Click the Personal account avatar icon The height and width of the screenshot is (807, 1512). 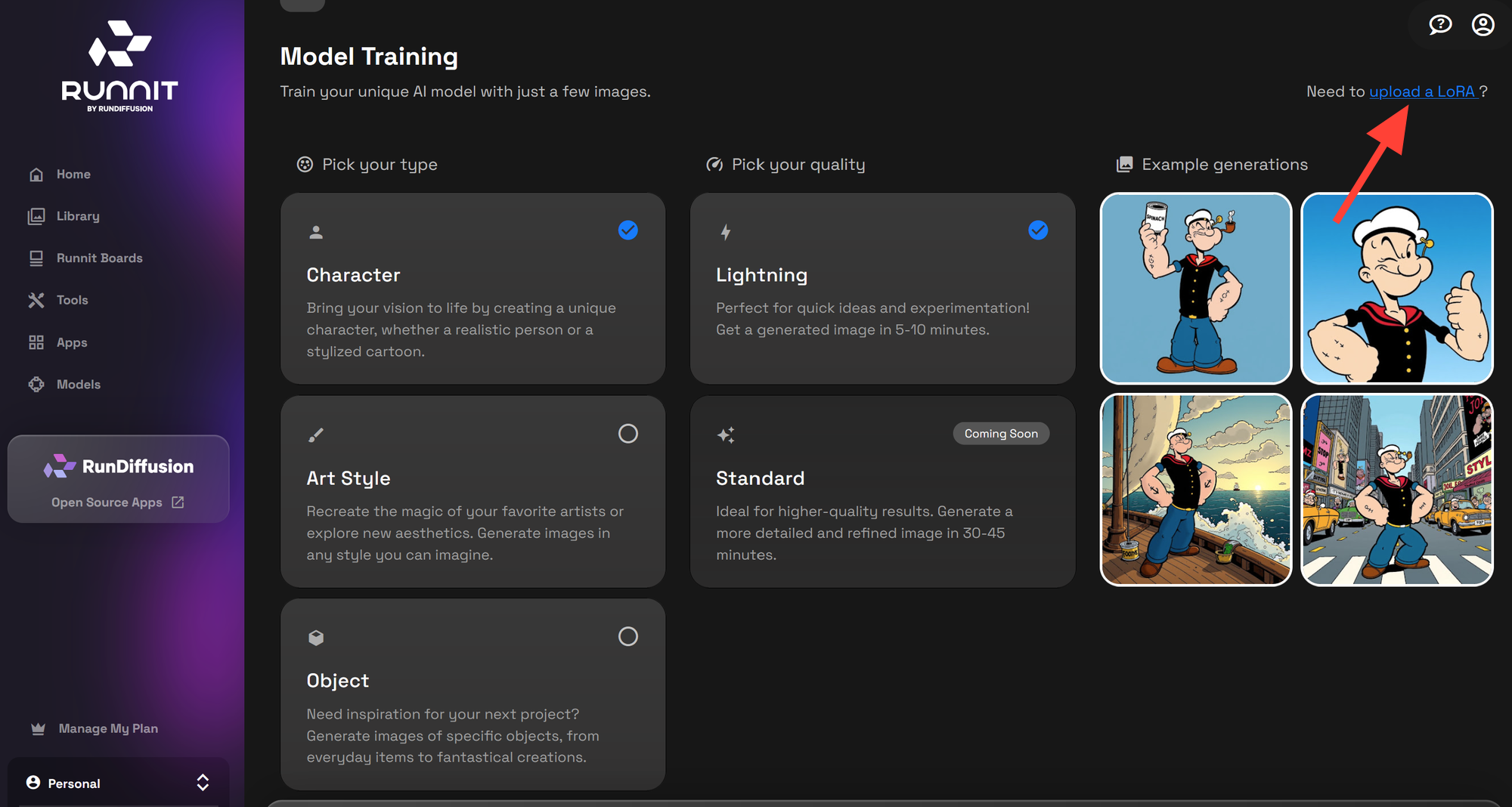point(33,783)
